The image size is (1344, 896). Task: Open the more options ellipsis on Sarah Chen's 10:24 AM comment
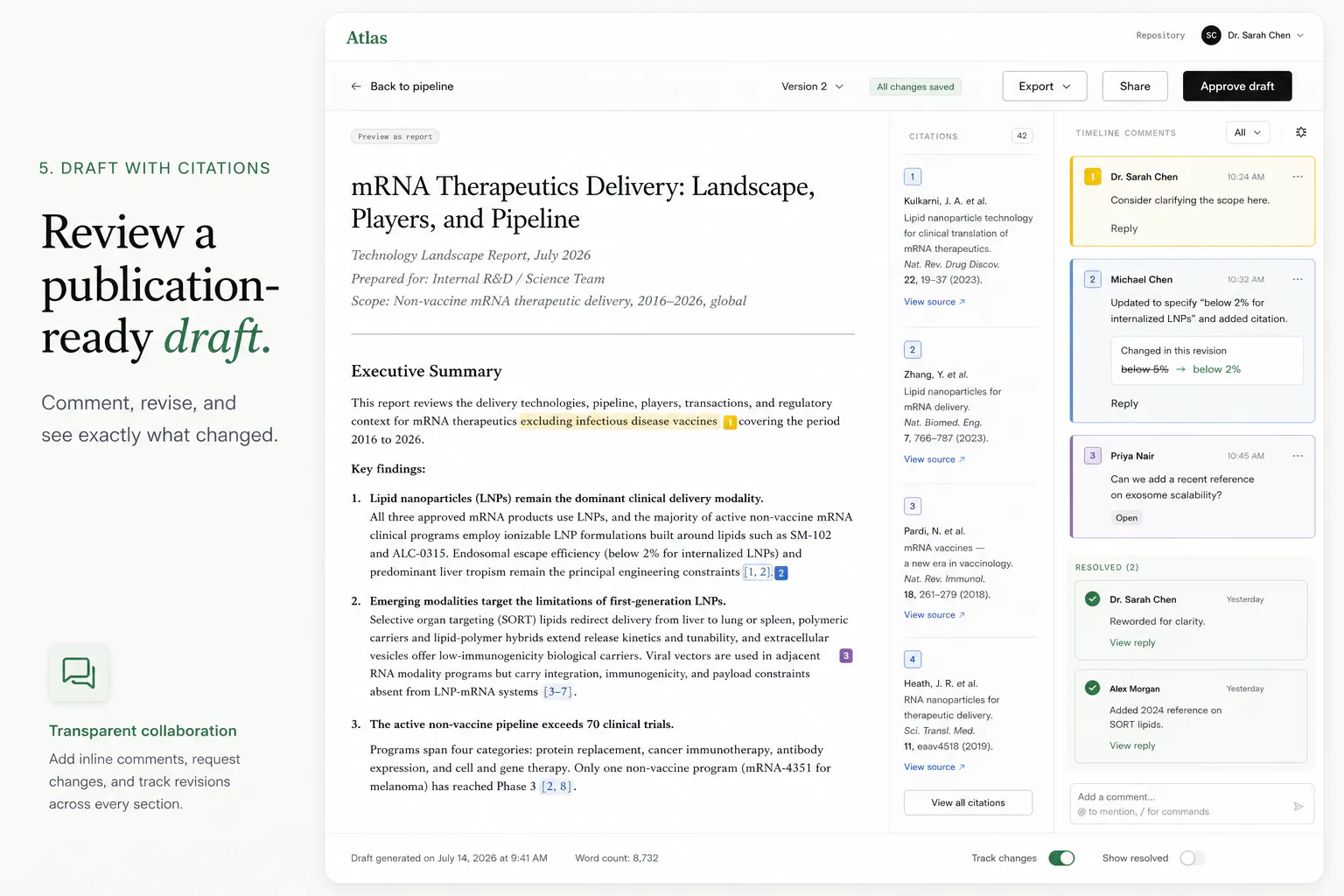(1298, 177)
